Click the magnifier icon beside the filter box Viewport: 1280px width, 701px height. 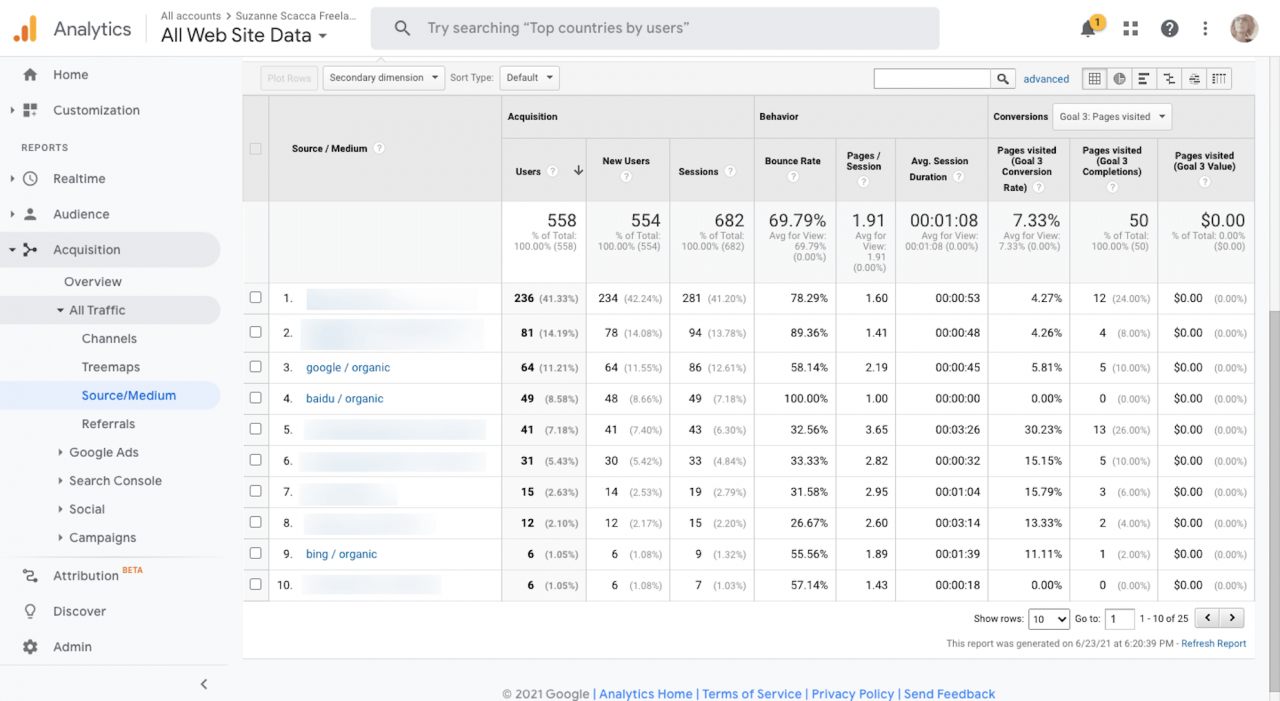[1004, 77]
